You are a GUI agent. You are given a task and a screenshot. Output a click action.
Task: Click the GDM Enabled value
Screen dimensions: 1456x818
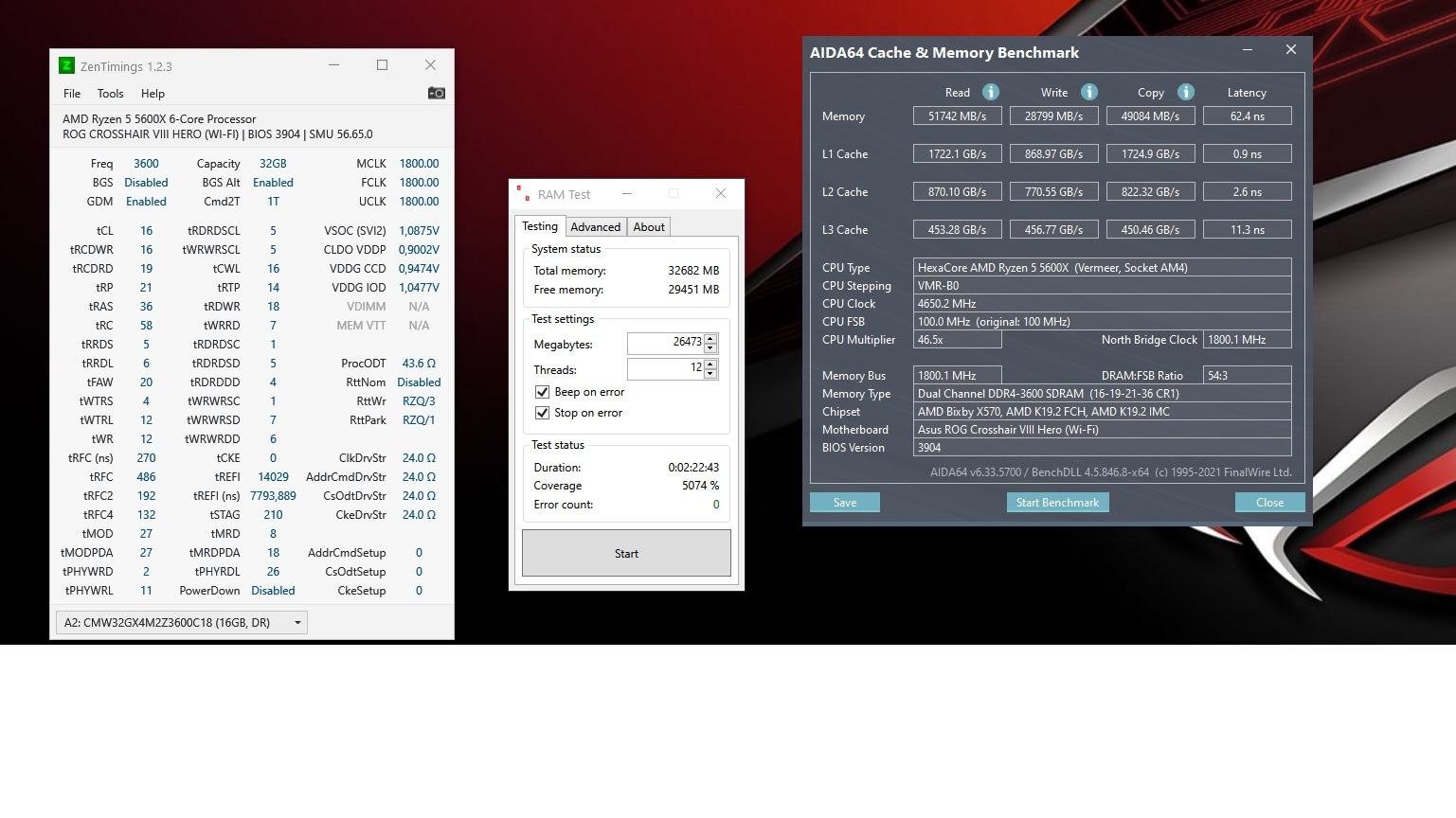click(x=146, y=201)
